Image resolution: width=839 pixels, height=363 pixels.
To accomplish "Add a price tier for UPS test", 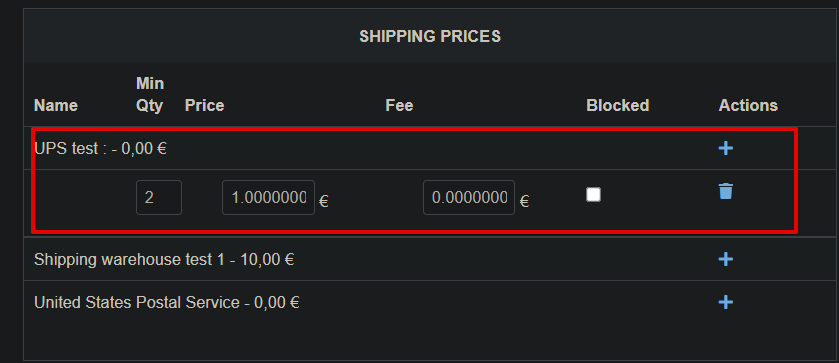I will pos(725,148).
